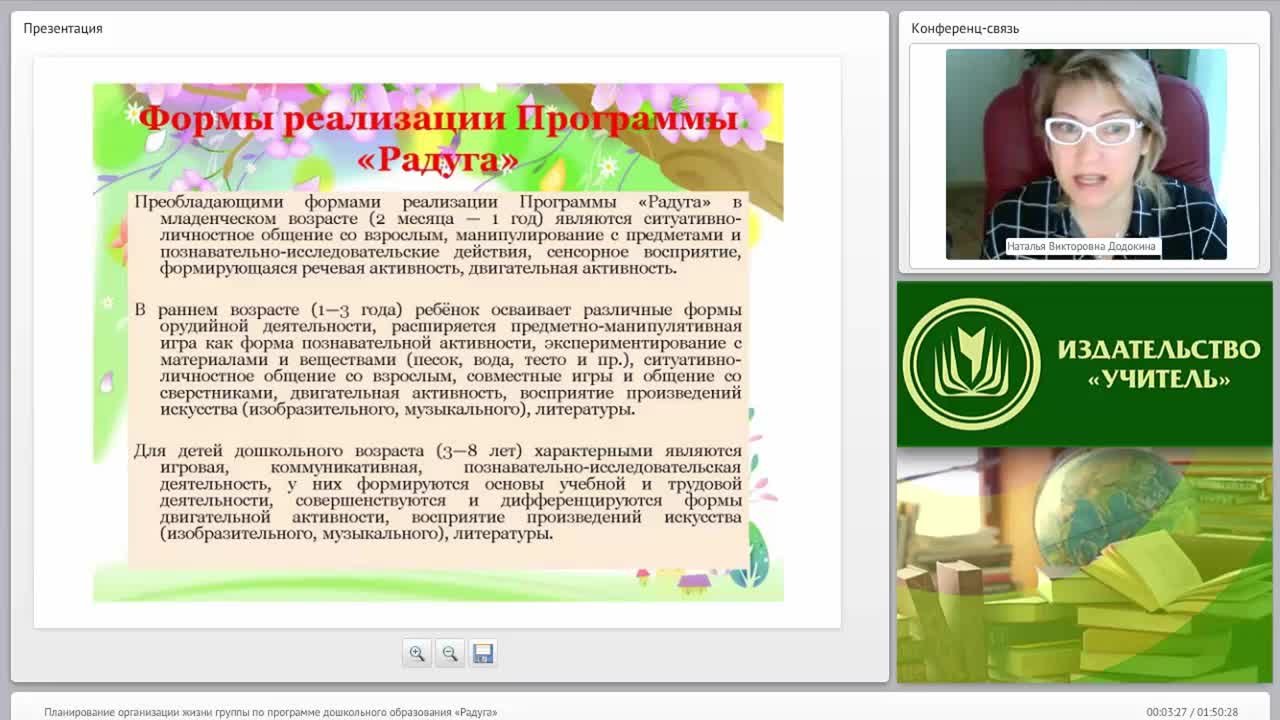Click the Издательство «Учитель» round logo emblem
The width and height of the screenshot is (1280, 720).
click(x=971, y=364)
